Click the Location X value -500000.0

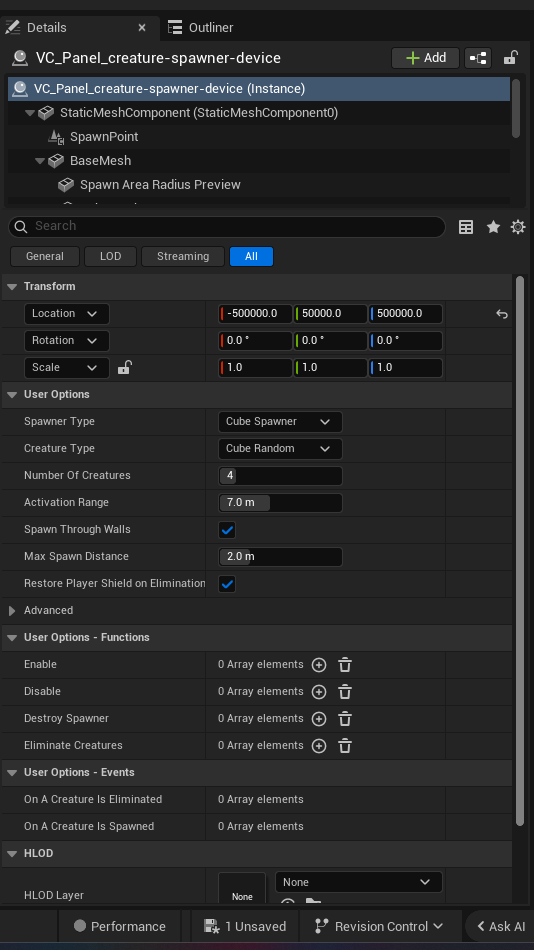[x=255, y=314]
